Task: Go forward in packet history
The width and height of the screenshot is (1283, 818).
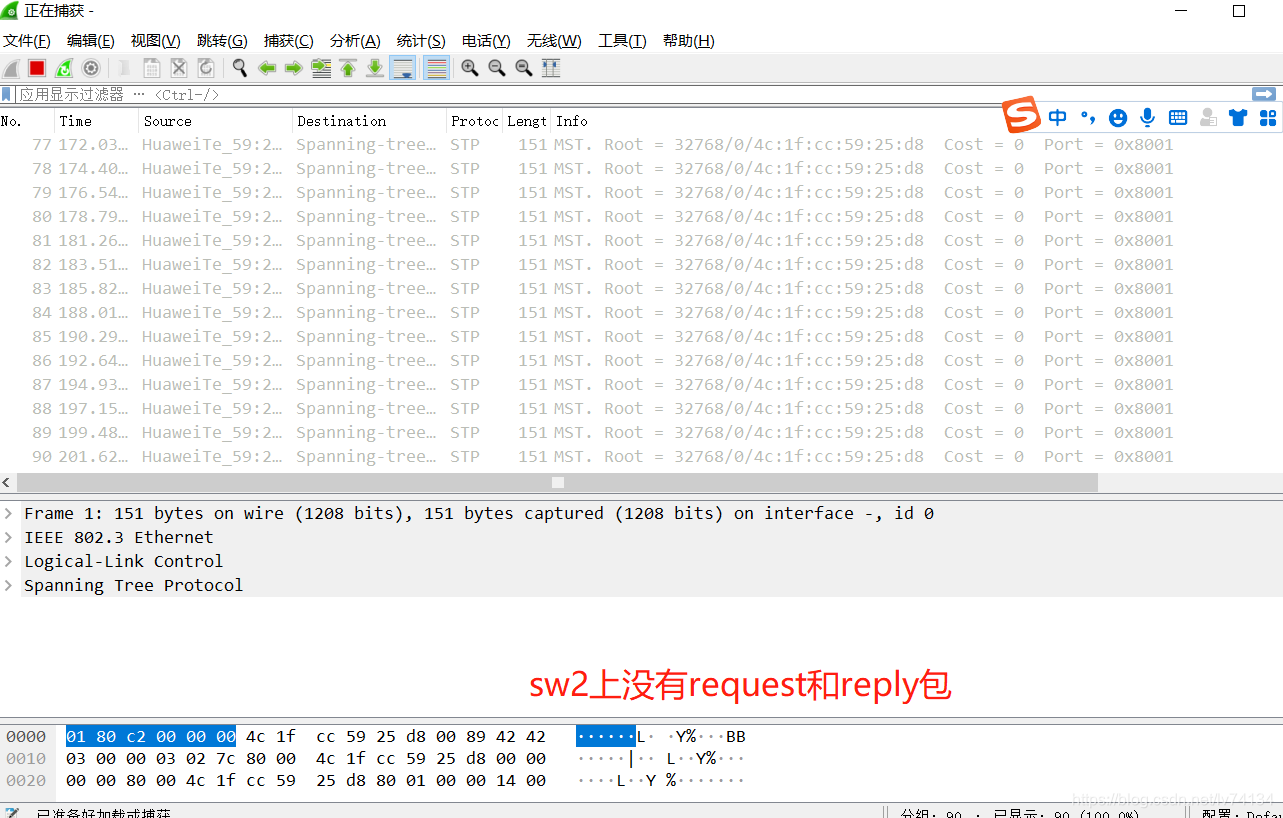Action: 294,68
